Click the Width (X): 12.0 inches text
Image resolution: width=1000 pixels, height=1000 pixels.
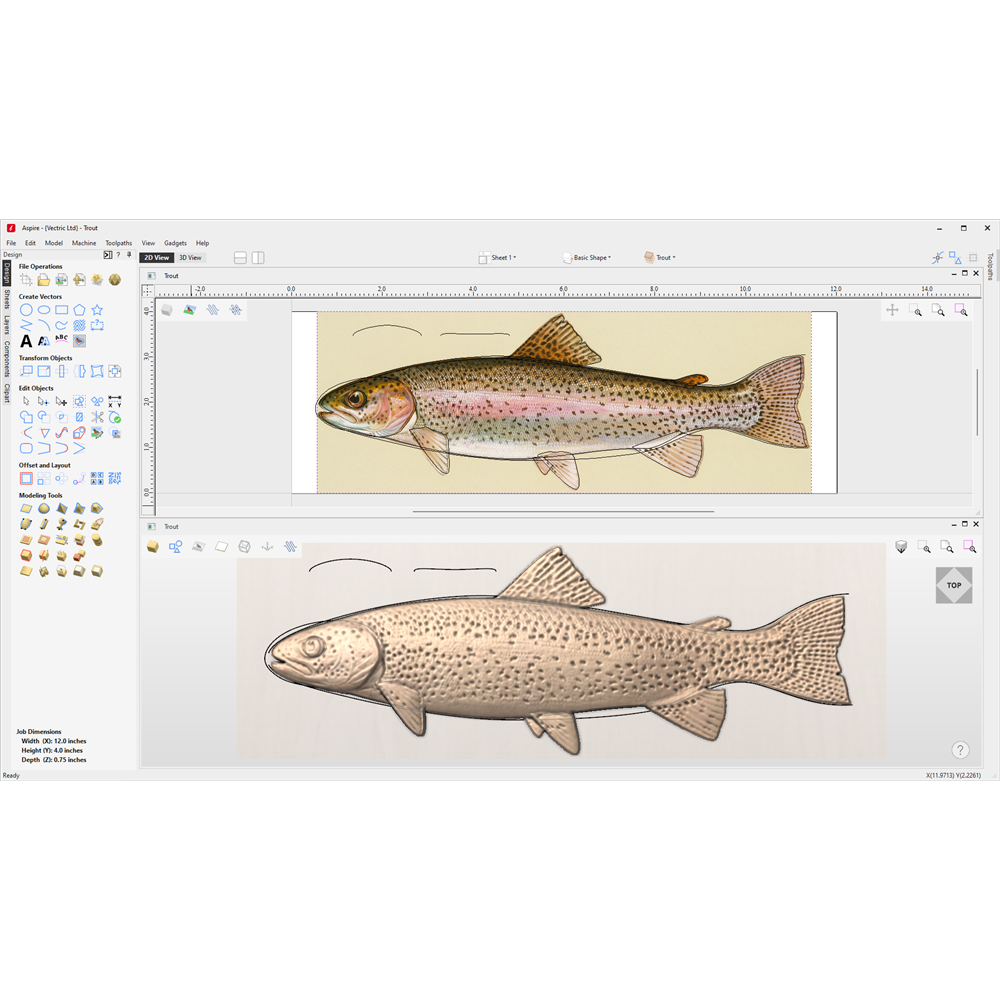(54, 741)
